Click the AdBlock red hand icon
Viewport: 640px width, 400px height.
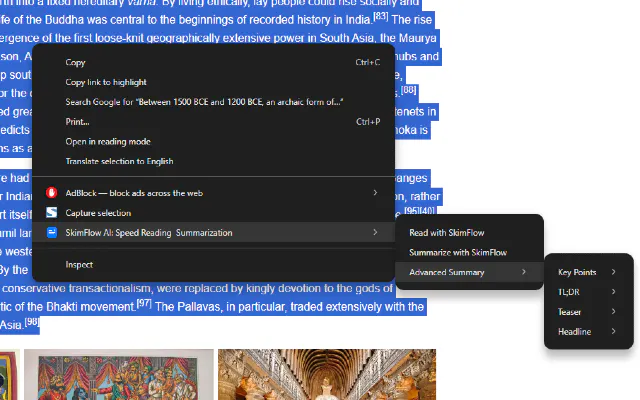pyautogui.click(x=51, y=193)
